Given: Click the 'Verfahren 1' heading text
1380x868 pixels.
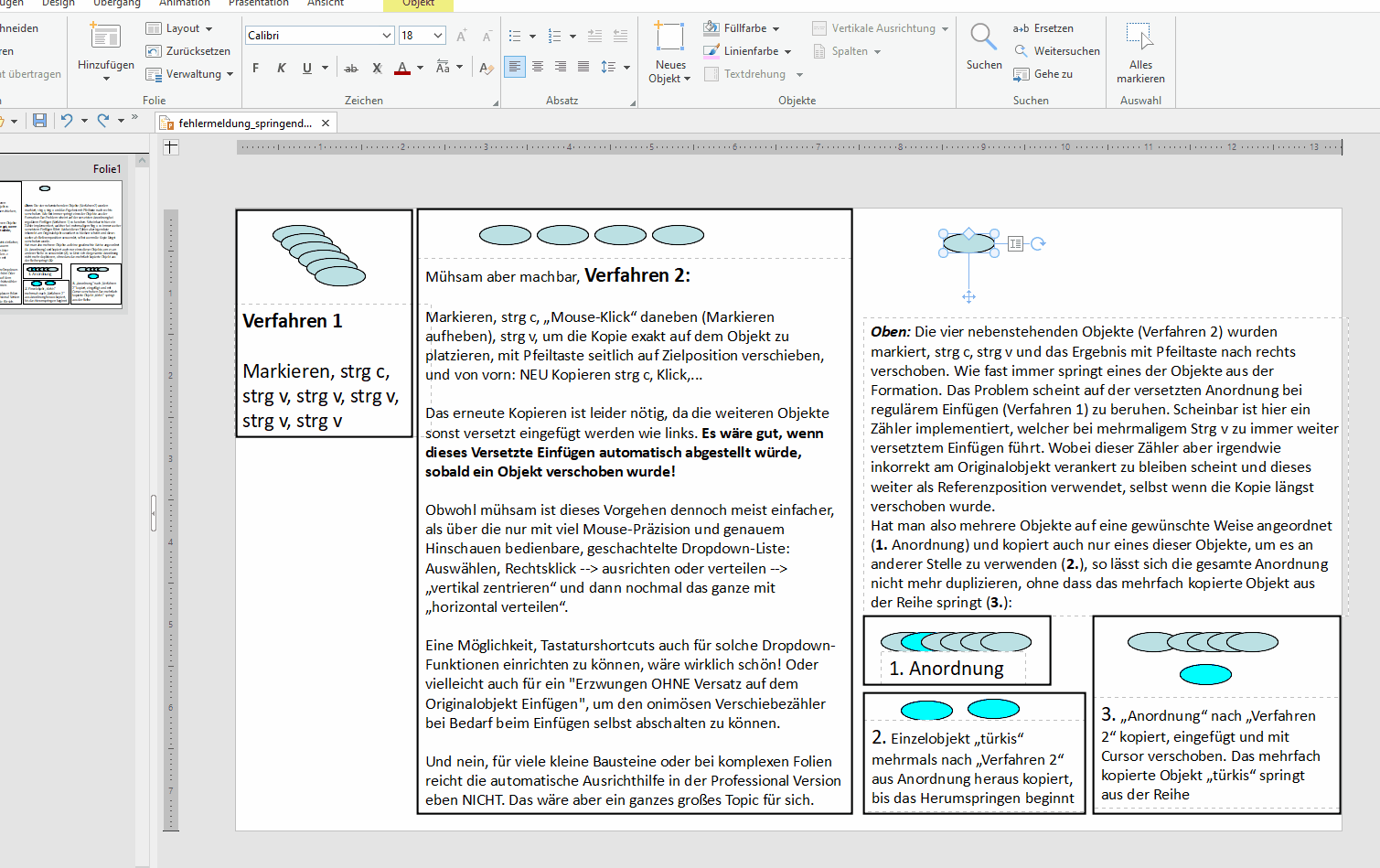Looking at the screenshot, I should click(293, 321).
